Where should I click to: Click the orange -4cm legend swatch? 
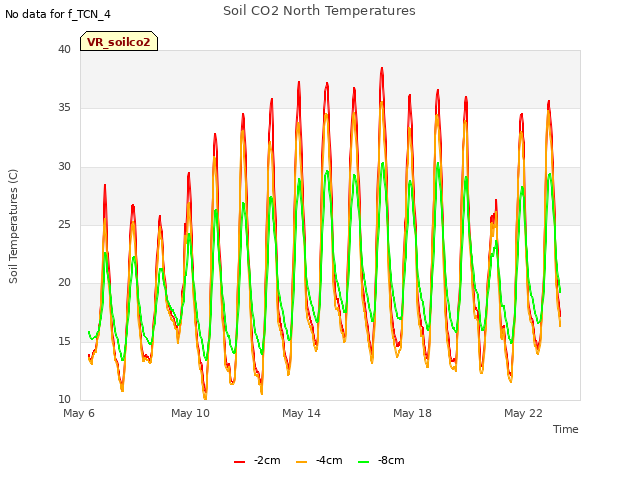[302, 462]
